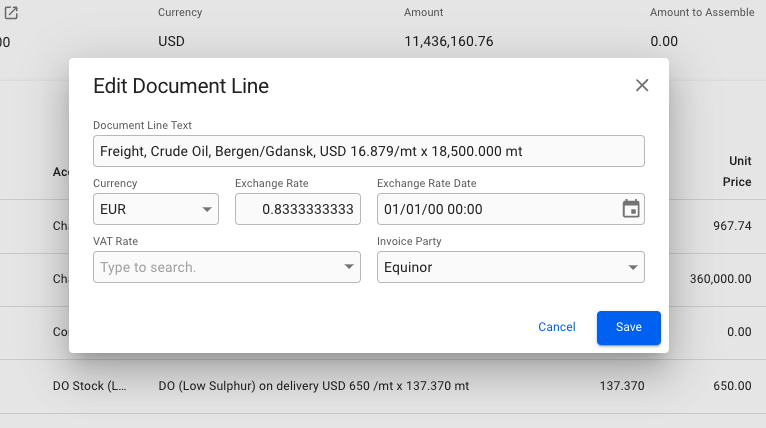
Task: Select the DO Stock row account cell
Action: tap(90, 385)
